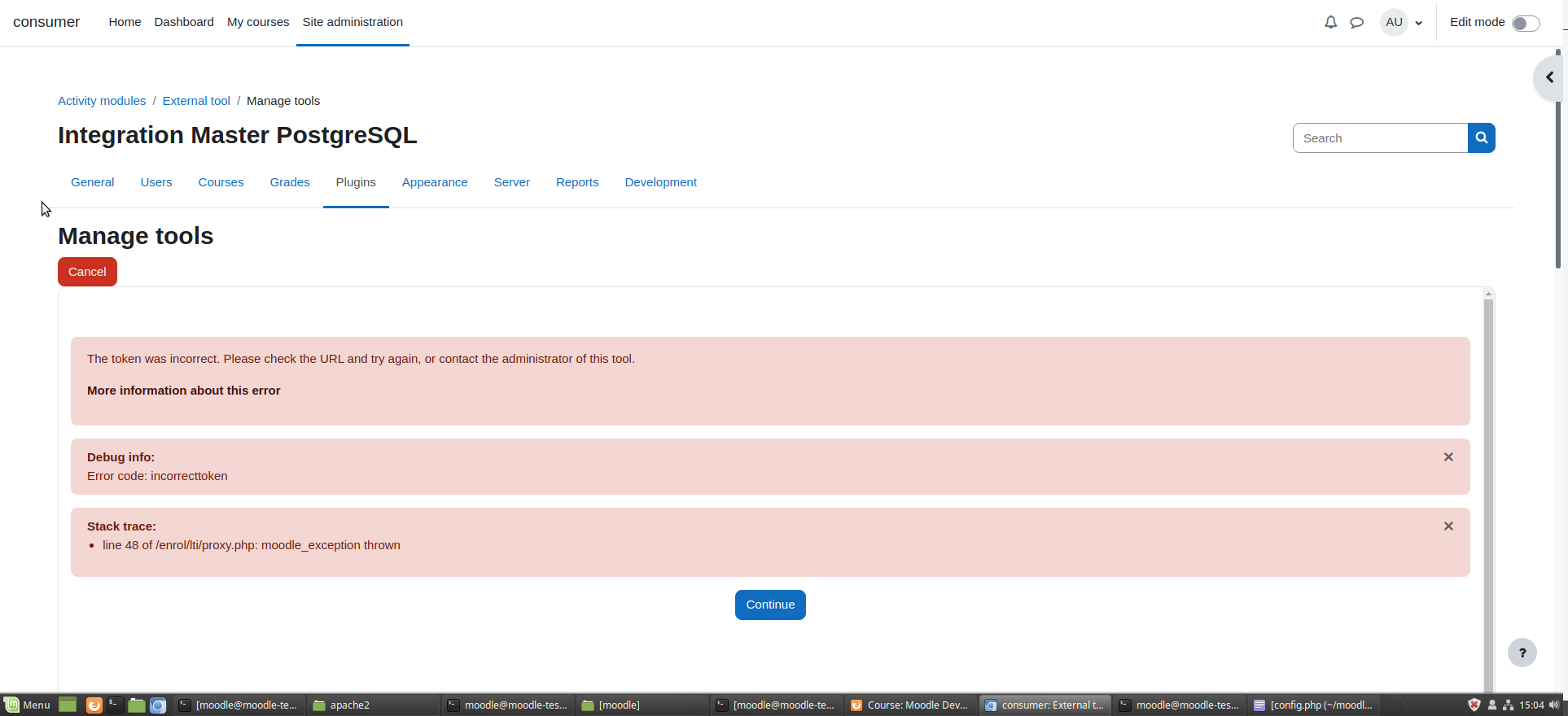Open Dashboard in top navigation
Screen dimensions: 1568x716
pyautogui.click(x=184, y=22)
